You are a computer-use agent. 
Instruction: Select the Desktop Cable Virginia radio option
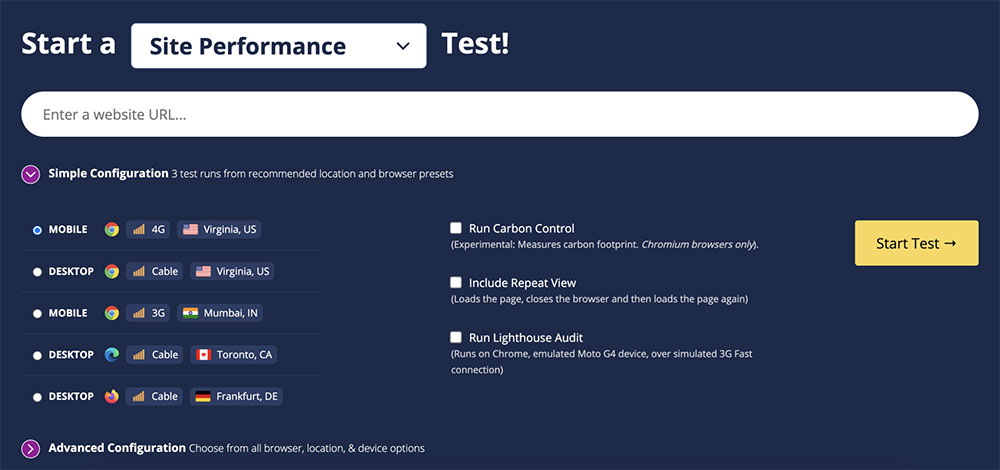tap(37, 272)
